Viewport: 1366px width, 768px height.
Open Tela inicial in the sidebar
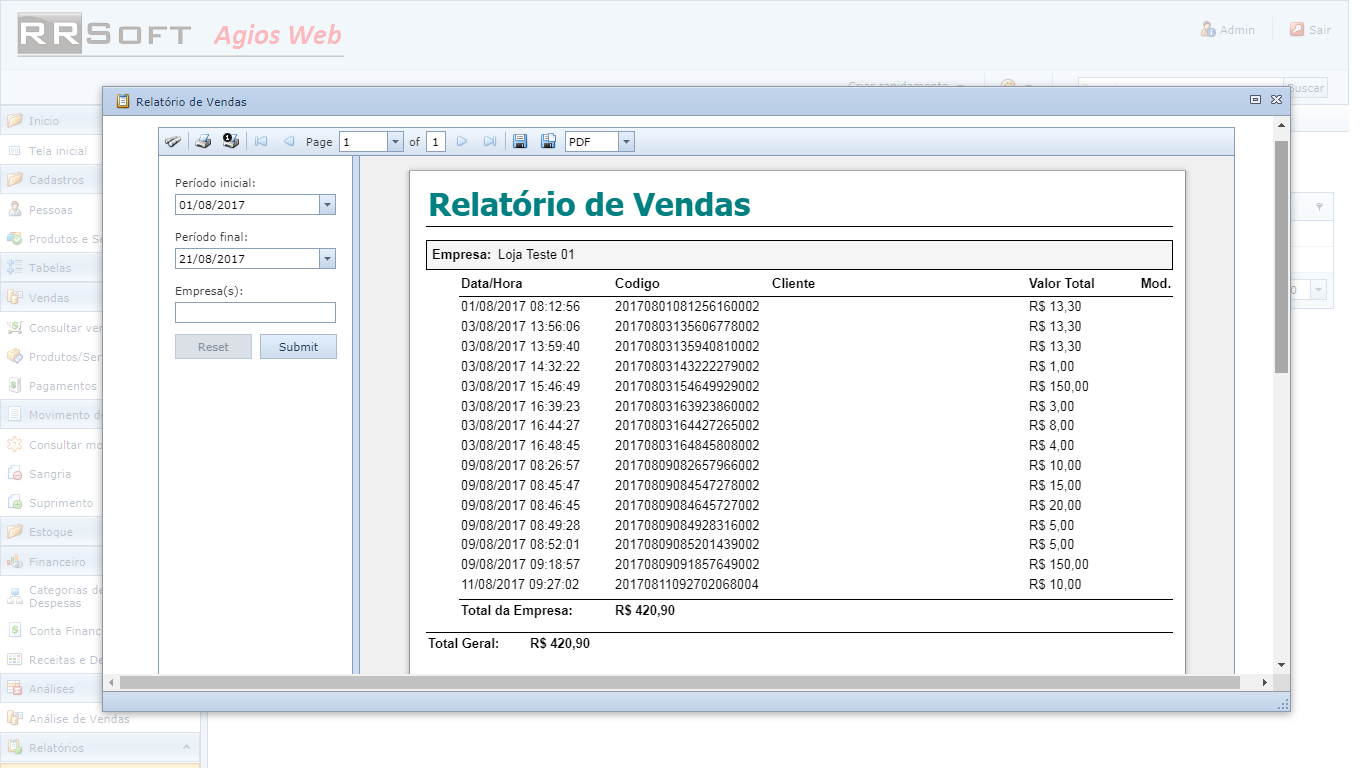click(x=58, y=151)
